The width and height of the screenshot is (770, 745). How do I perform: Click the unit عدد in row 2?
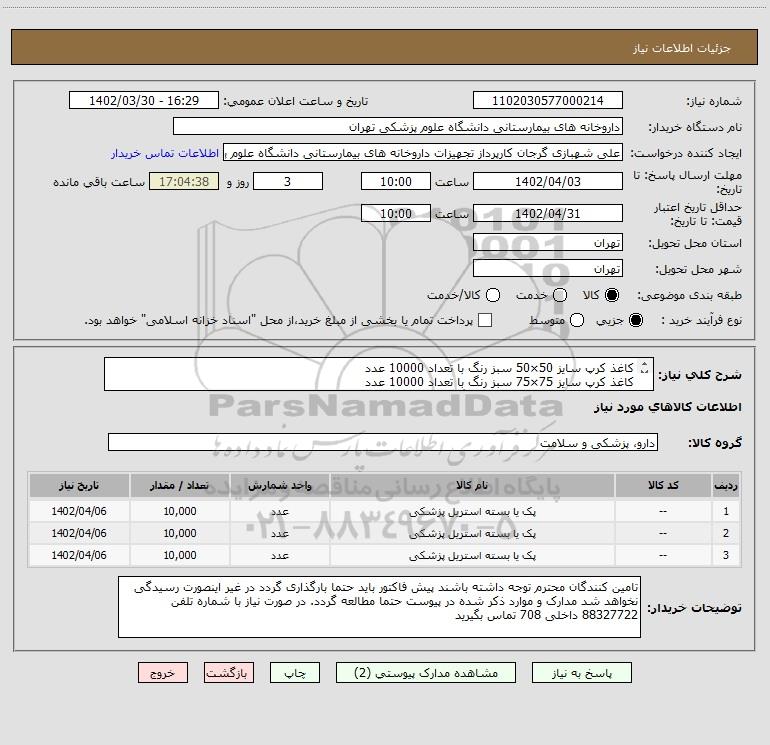tap(280, 533)
